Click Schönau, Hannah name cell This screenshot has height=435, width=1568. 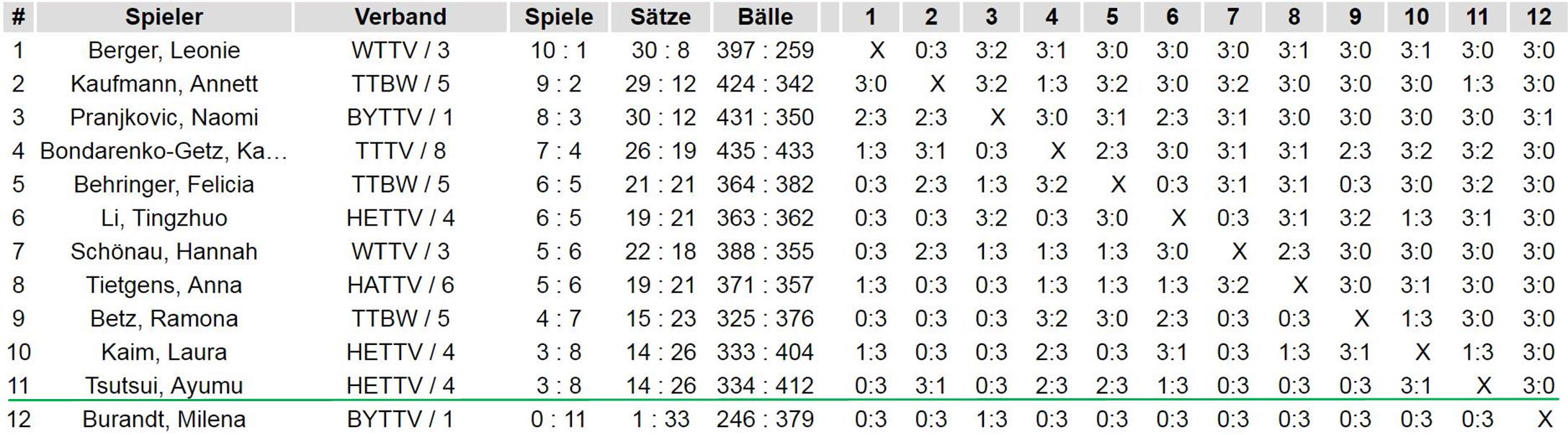(164, 252)
